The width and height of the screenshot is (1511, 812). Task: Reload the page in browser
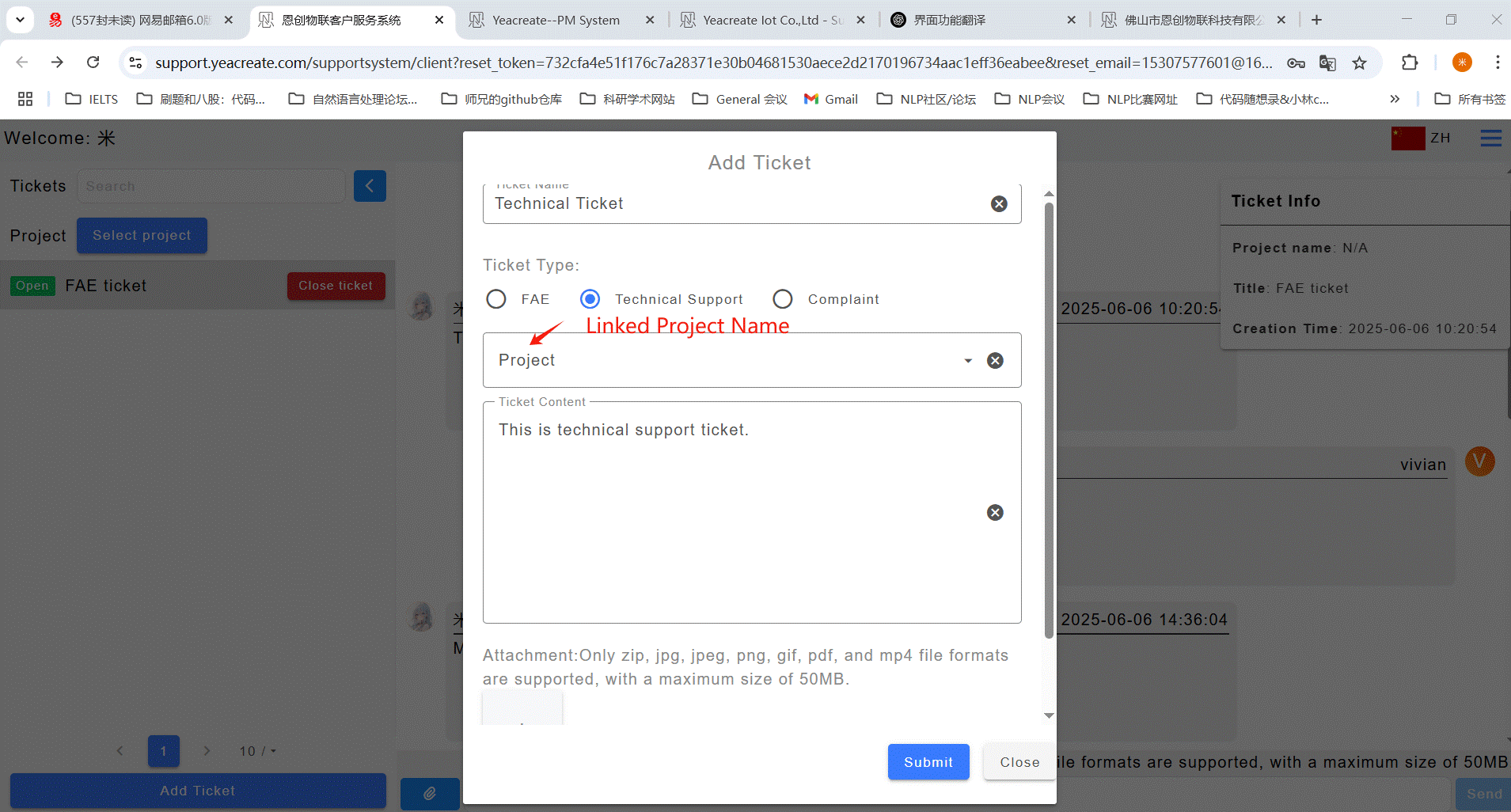tap(93, 63)
